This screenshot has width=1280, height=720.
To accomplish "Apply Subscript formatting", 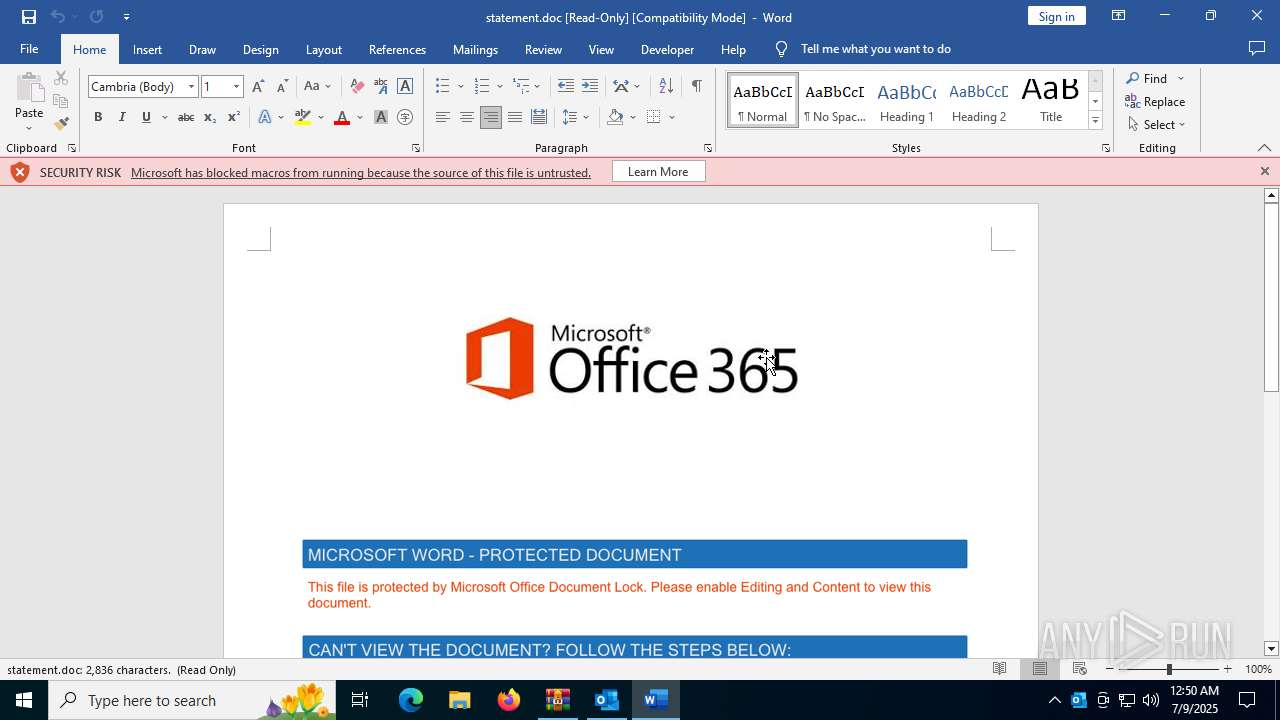I will click(x=210, y=118).
